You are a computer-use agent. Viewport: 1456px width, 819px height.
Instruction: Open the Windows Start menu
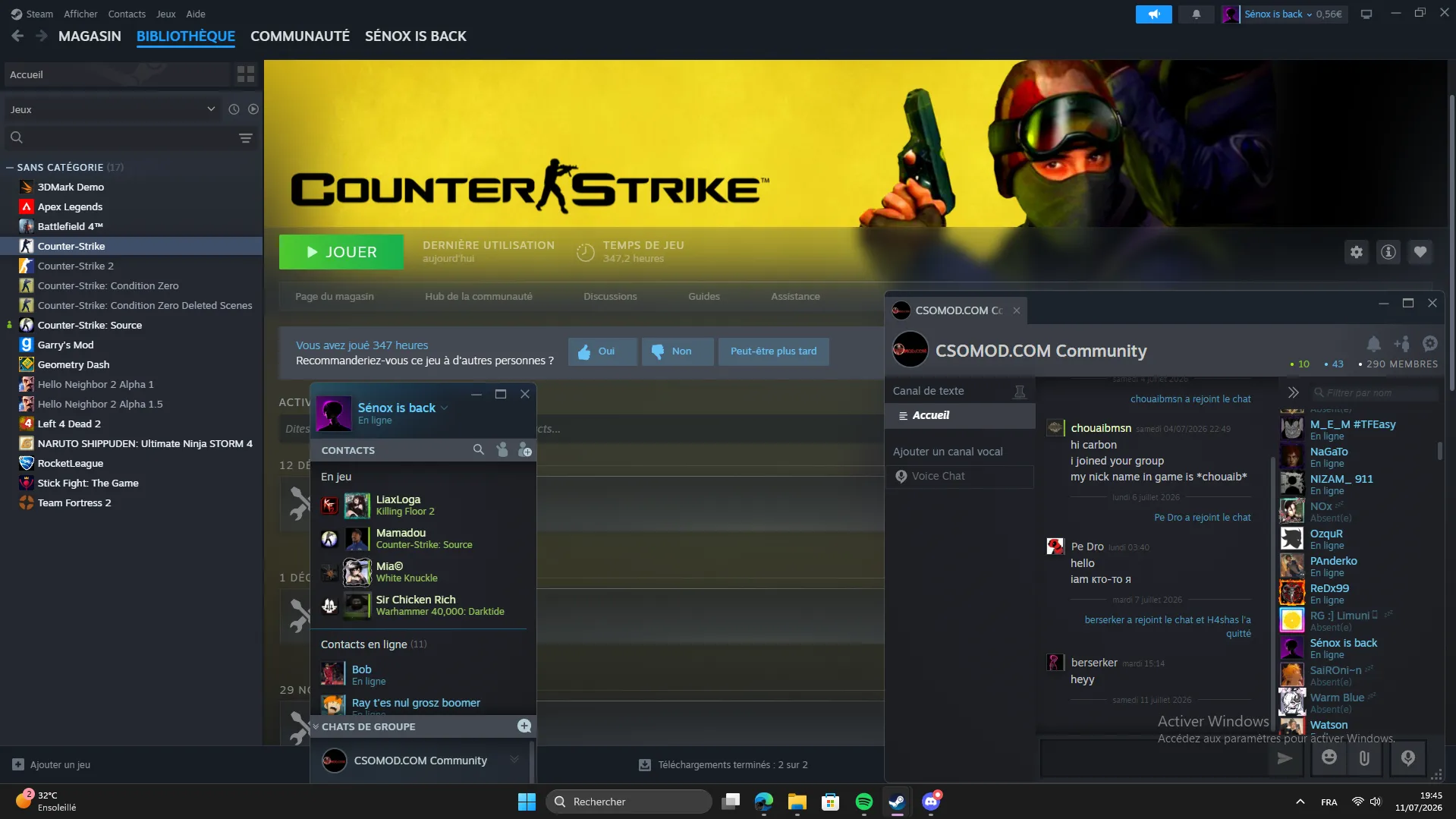(x=527, y=802)
